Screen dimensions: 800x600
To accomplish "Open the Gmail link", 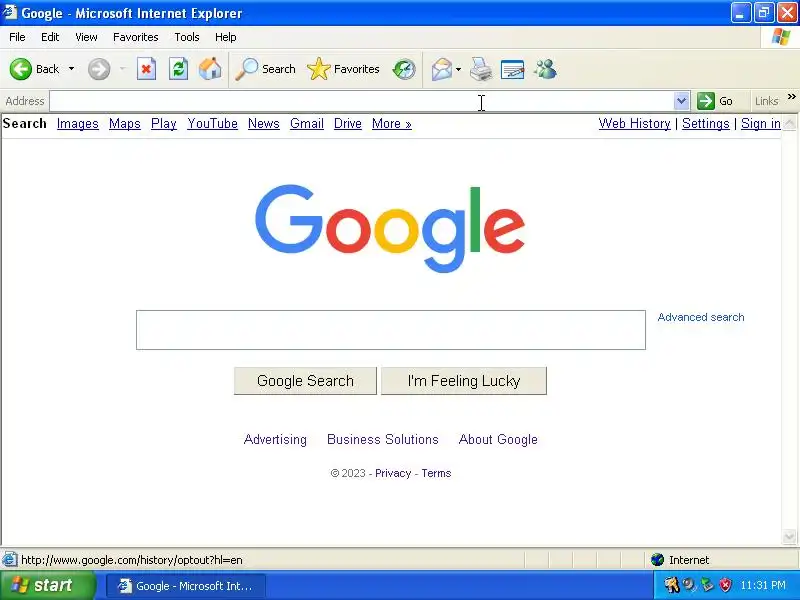I will coord(307,123).
